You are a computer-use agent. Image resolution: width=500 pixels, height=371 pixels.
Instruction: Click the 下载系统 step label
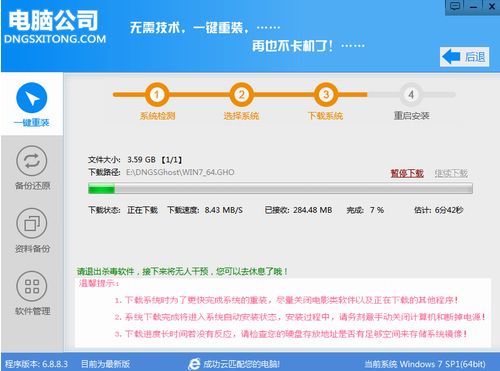[325, 116]
